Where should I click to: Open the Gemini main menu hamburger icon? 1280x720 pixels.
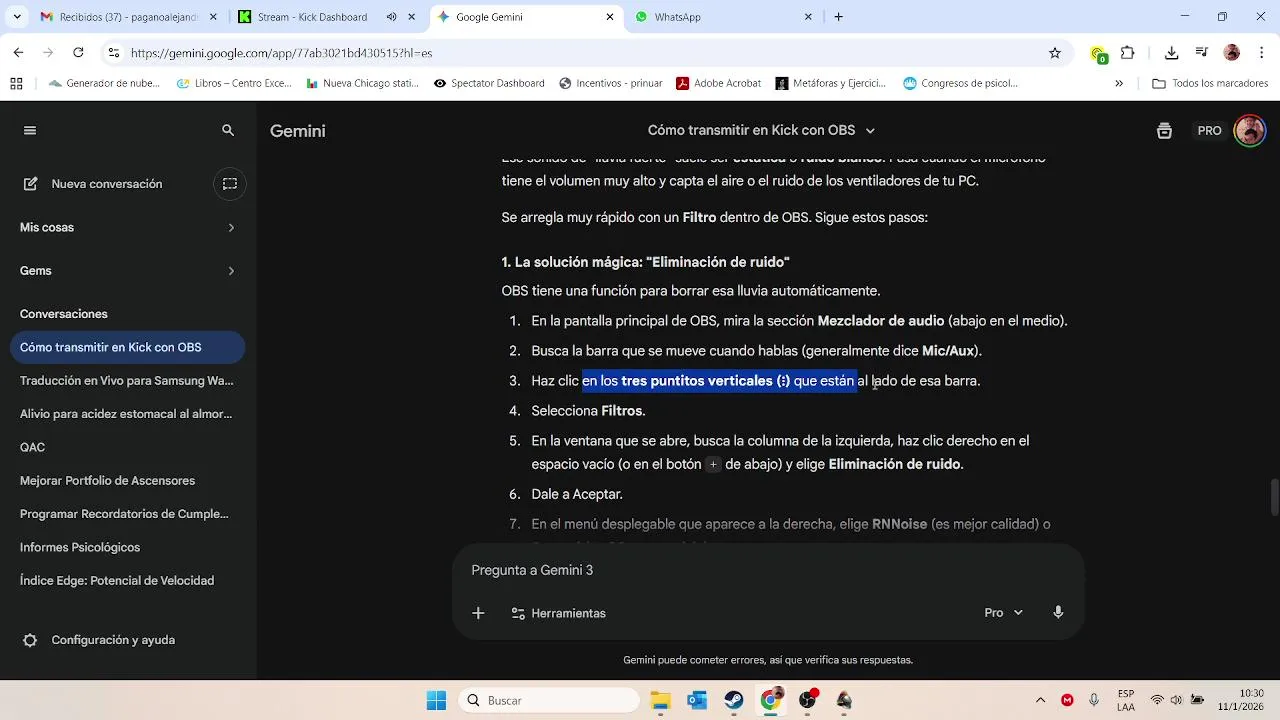30,131
